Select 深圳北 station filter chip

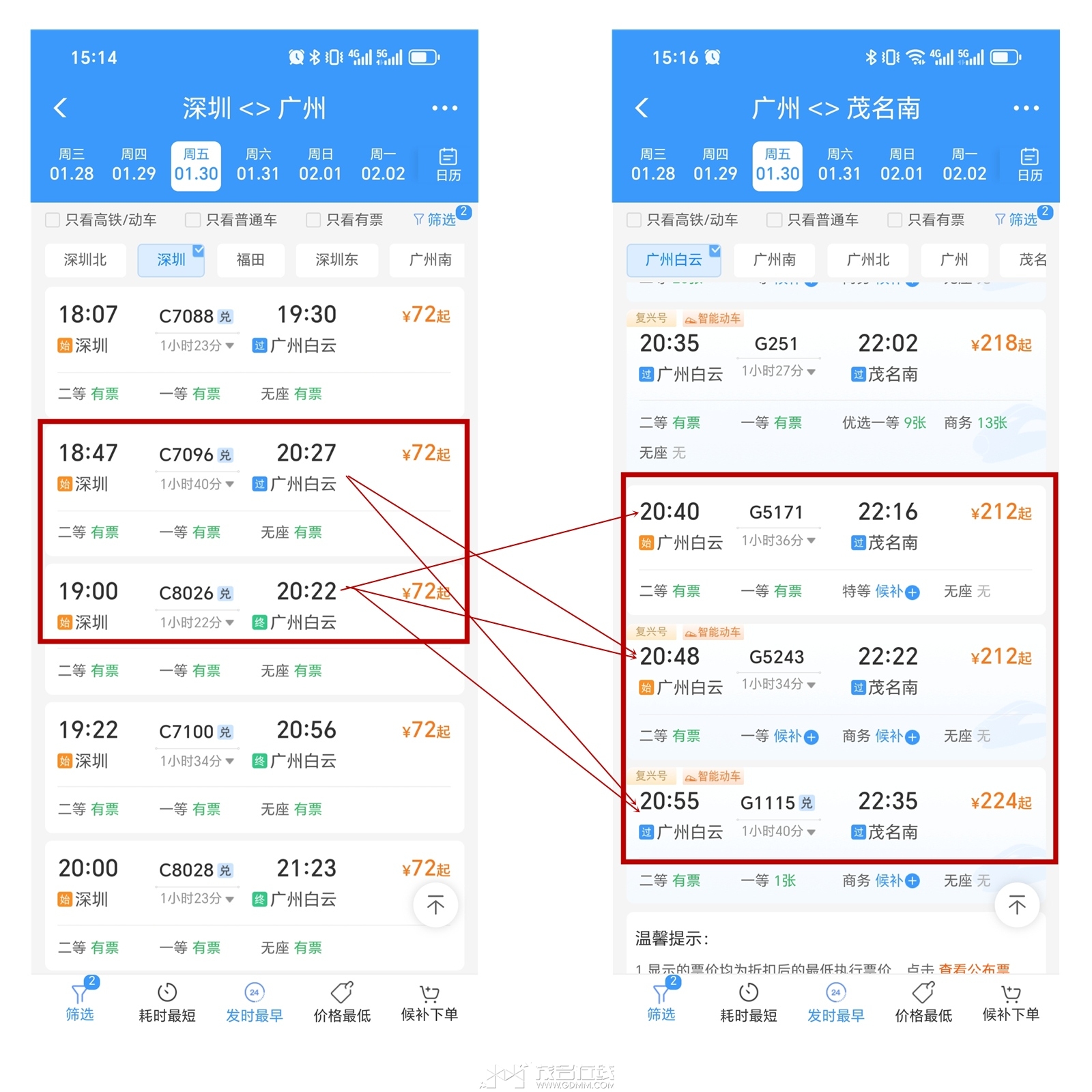85,259
